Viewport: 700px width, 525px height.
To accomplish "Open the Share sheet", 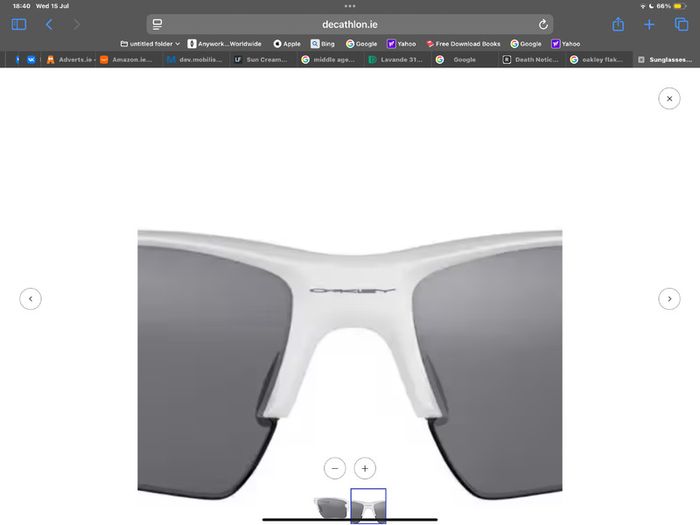I will click(618, 24).
